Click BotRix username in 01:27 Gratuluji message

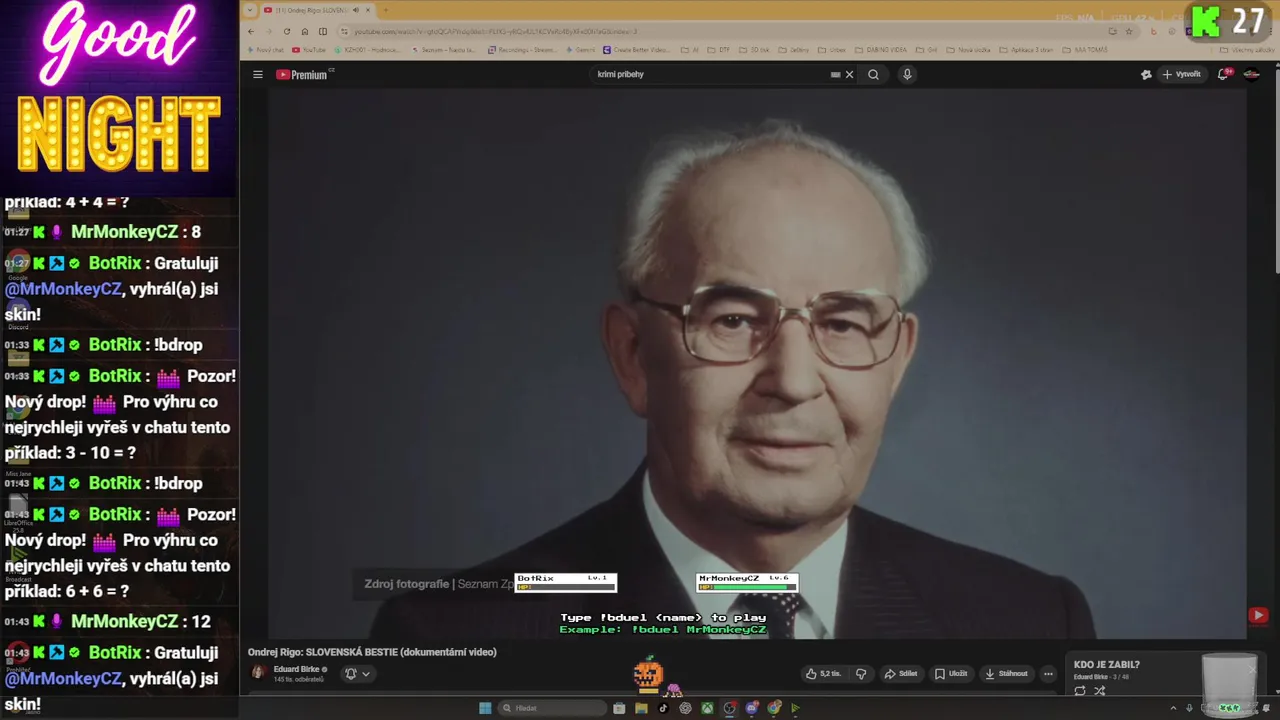[x=115, y=263]
